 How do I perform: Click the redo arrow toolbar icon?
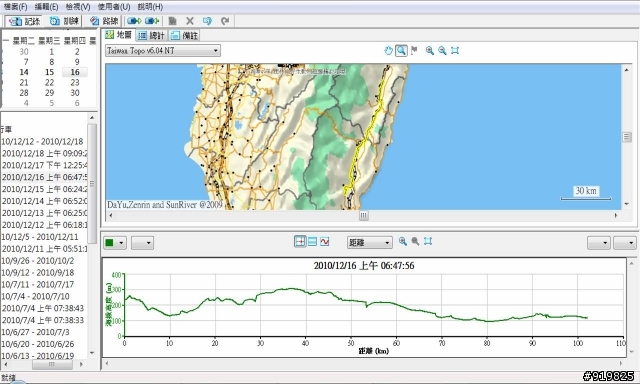225,21
